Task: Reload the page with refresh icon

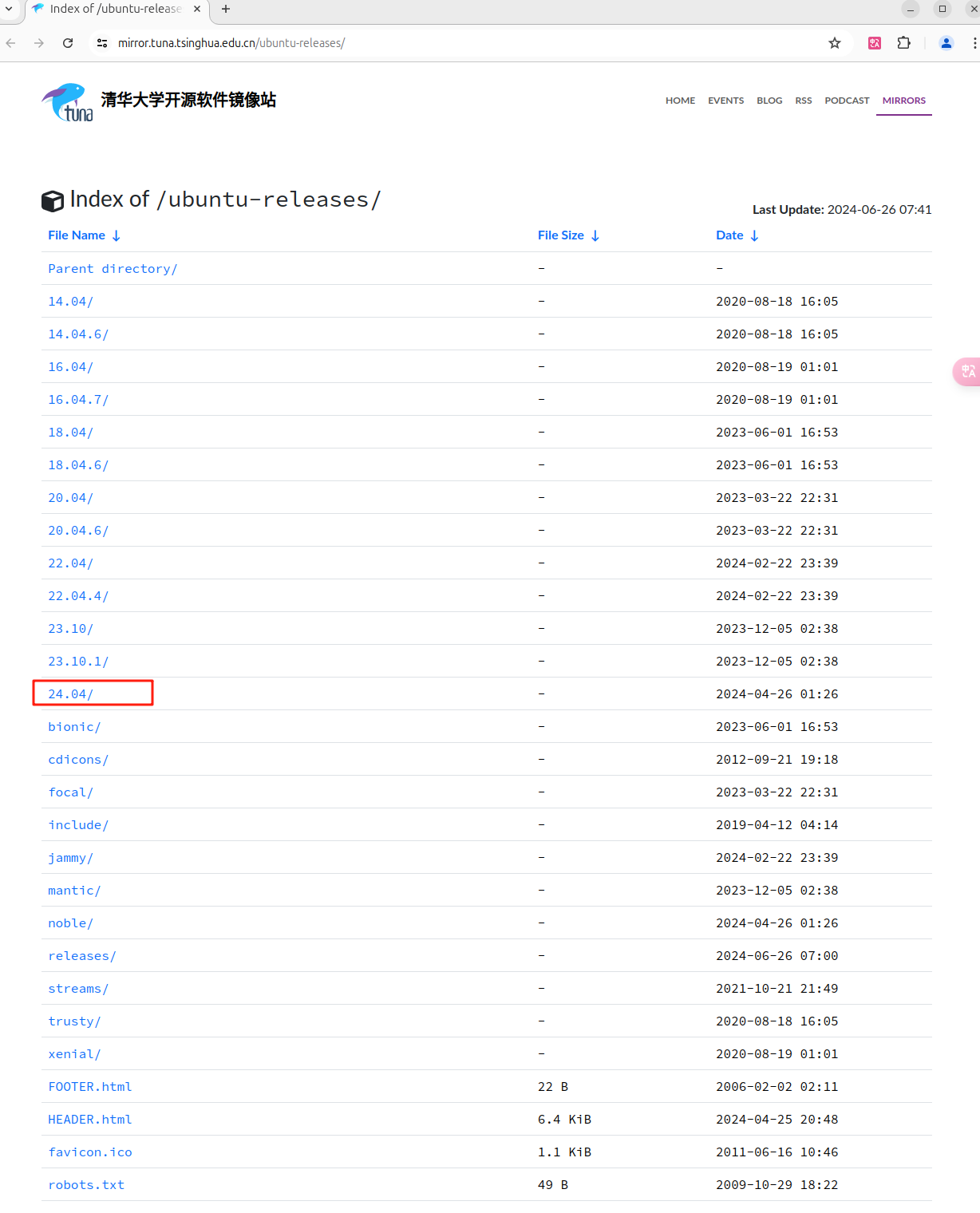Action: point(68,43)
